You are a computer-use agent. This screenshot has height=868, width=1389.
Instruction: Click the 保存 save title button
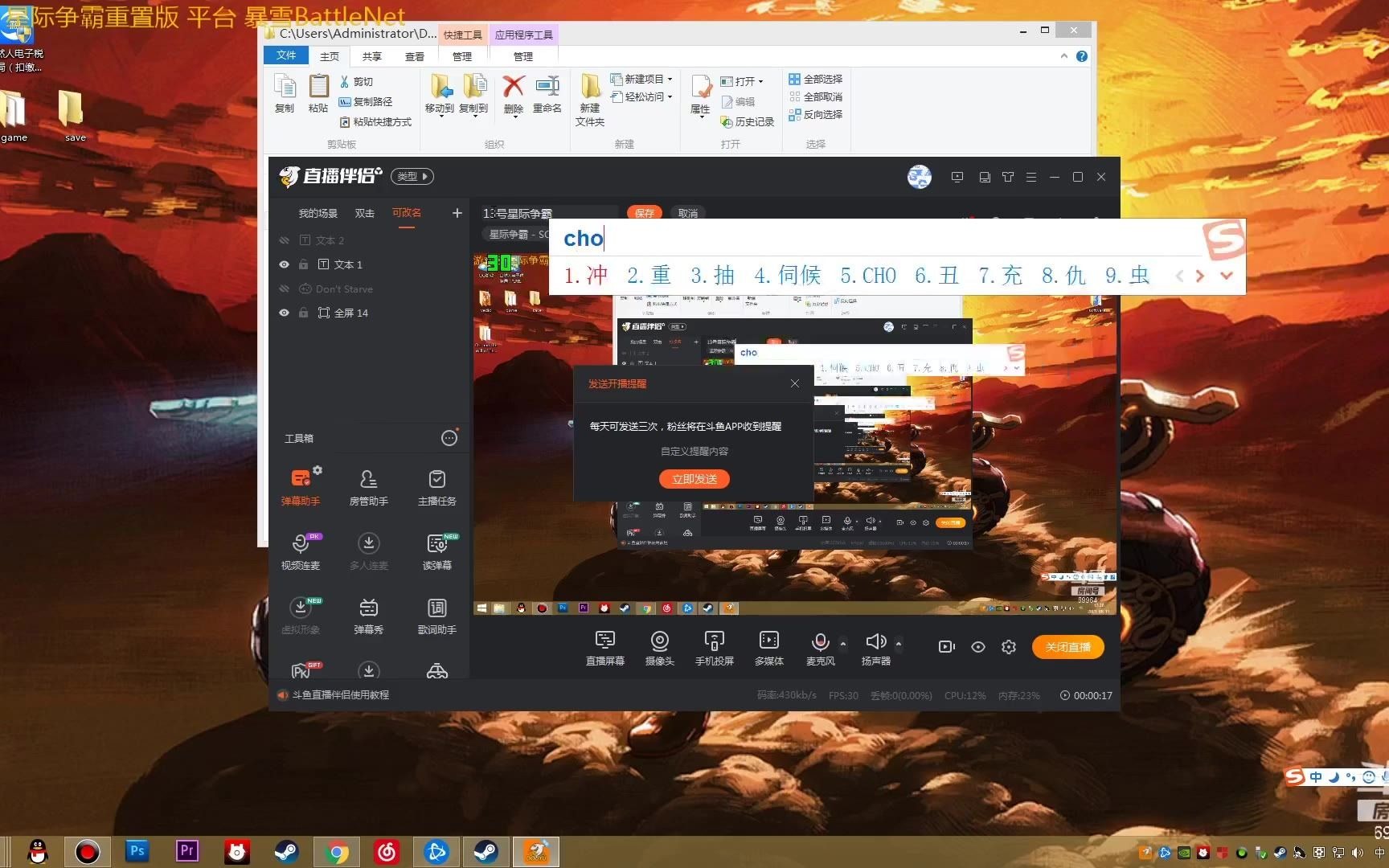click(645, 213)
